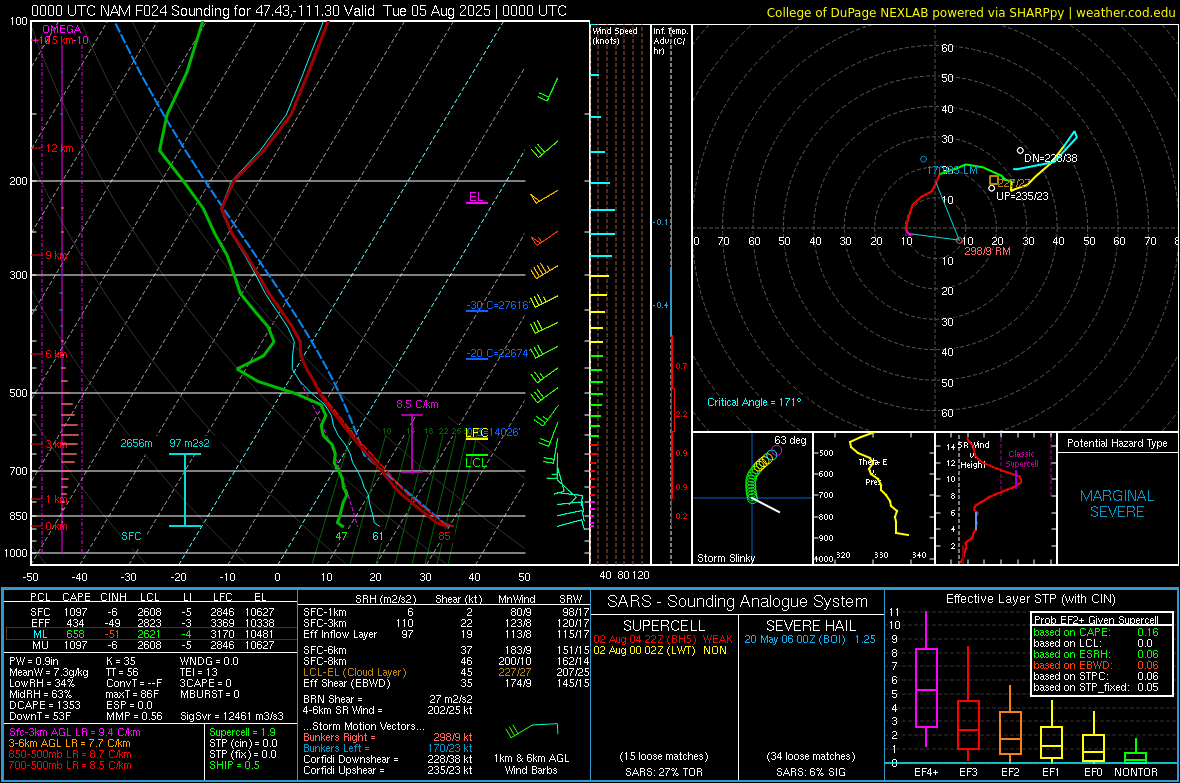Click the College of DuPage NEXLAB credit text
This screenshot has width=1180, height=783.
click(971, 12)
